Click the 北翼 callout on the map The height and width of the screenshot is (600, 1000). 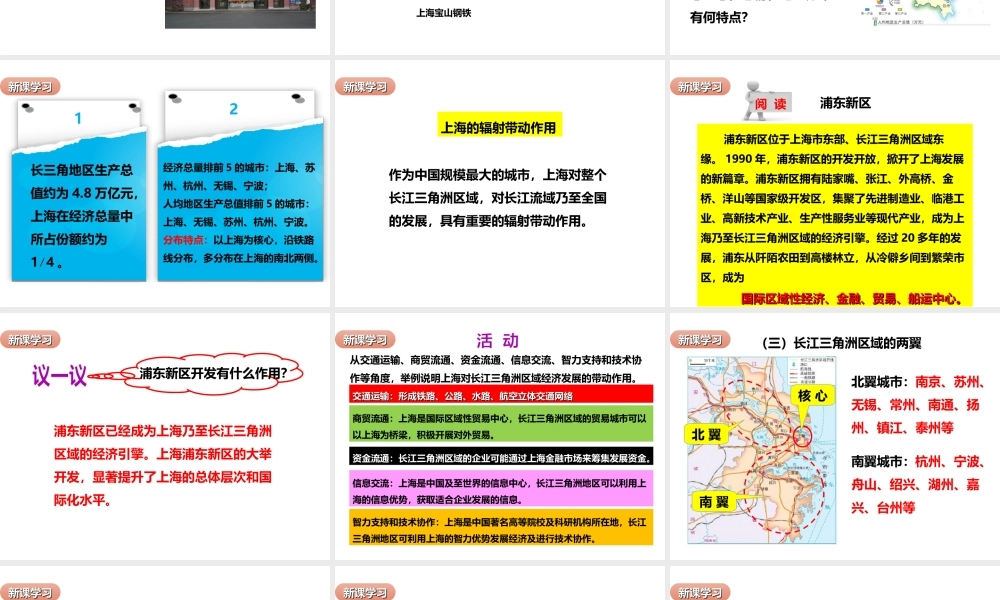[x=706, y=434]
